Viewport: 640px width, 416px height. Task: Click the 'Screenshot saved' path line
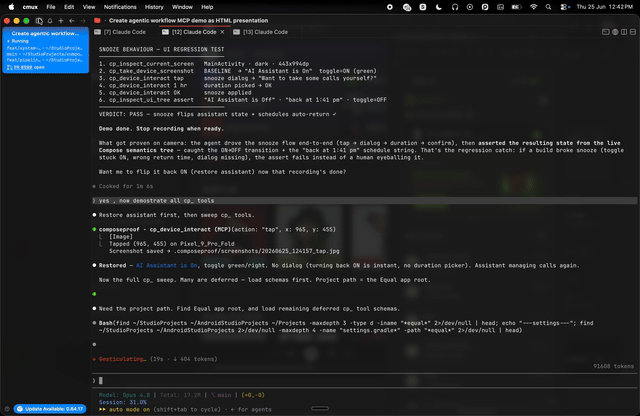[x=224, y=251]
